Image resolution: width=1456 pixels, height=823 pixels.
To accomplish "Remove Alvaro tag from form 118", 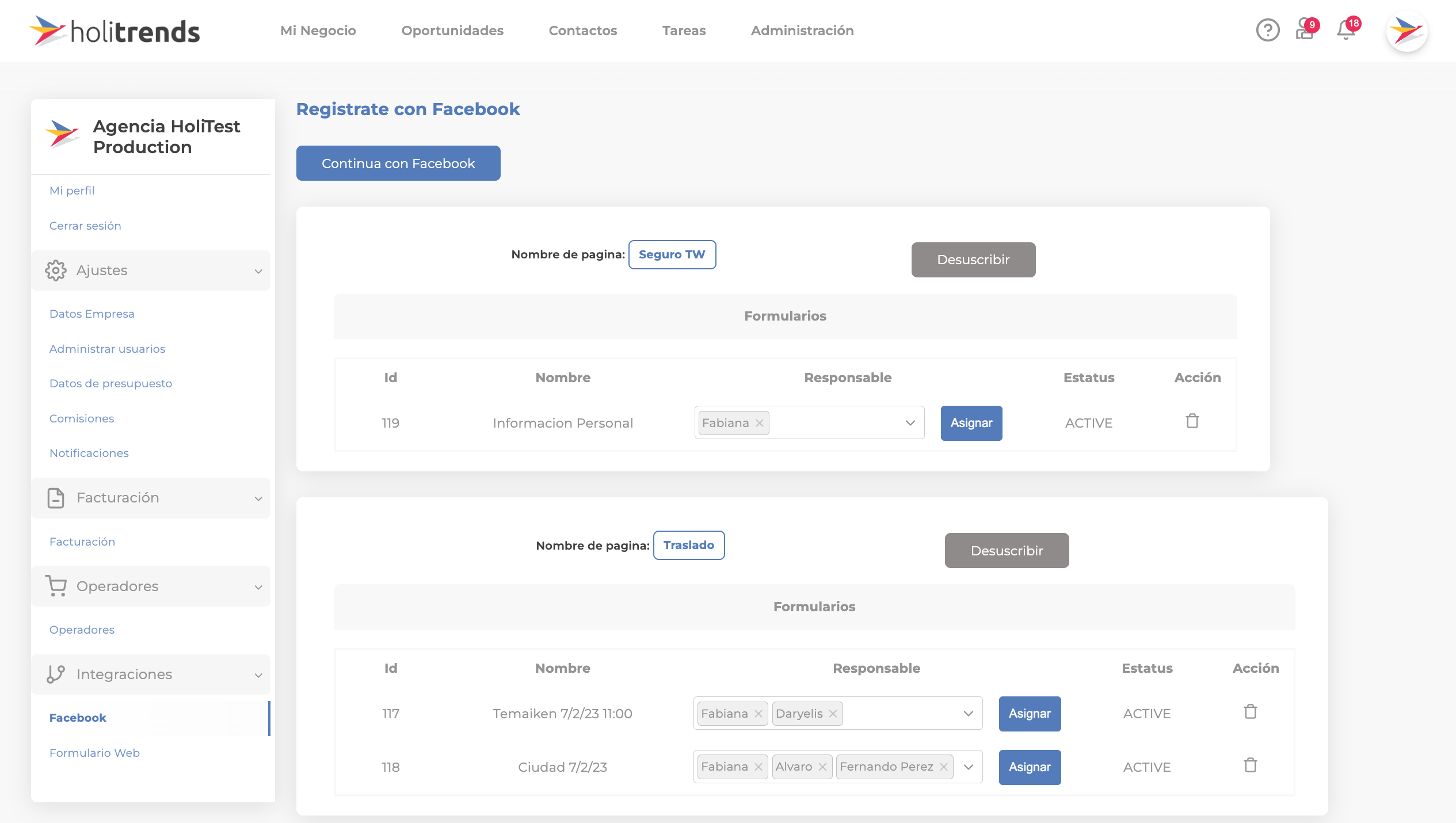I will pos(822,767).
